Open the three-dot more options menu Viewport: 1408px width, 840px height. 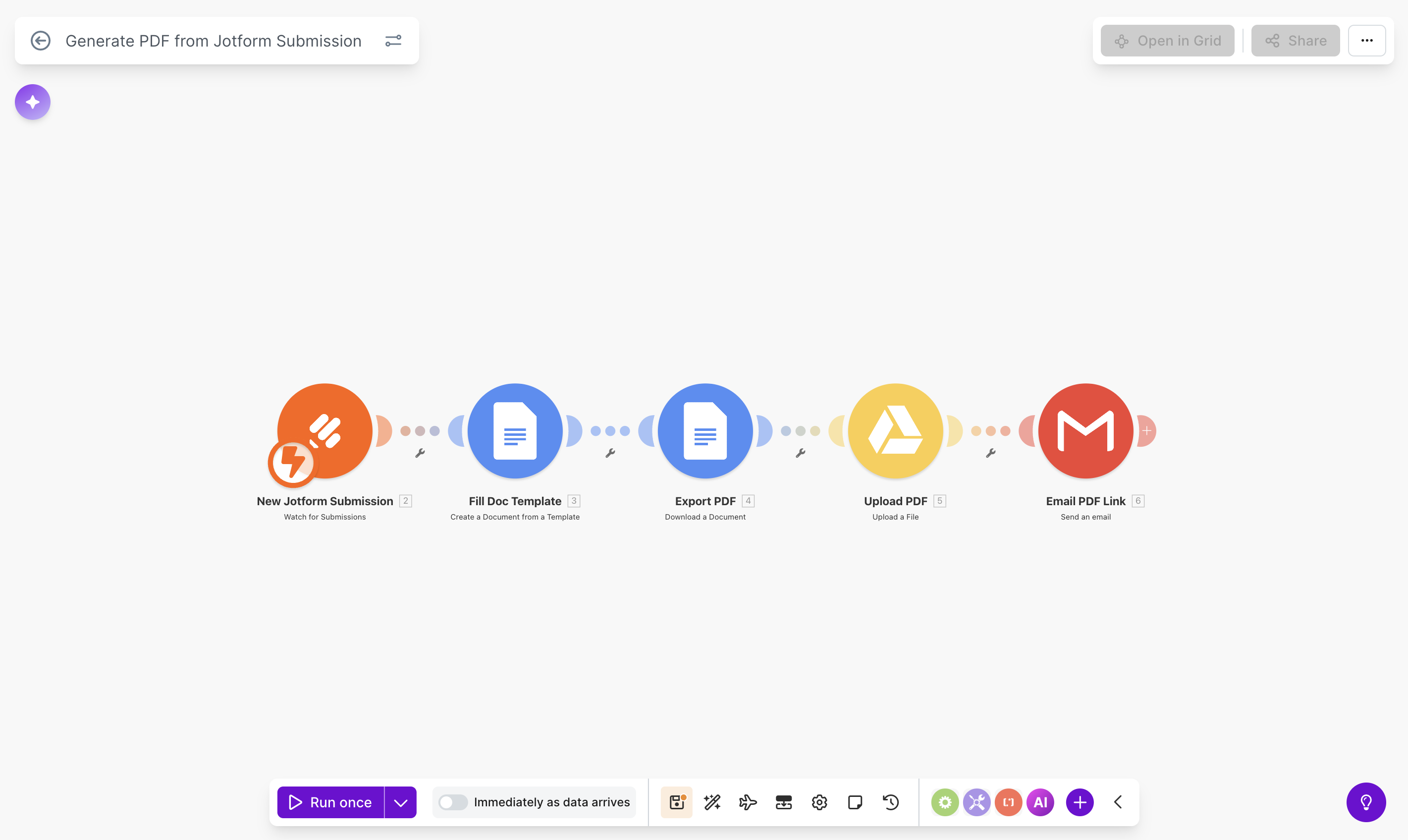[1367, 41]
